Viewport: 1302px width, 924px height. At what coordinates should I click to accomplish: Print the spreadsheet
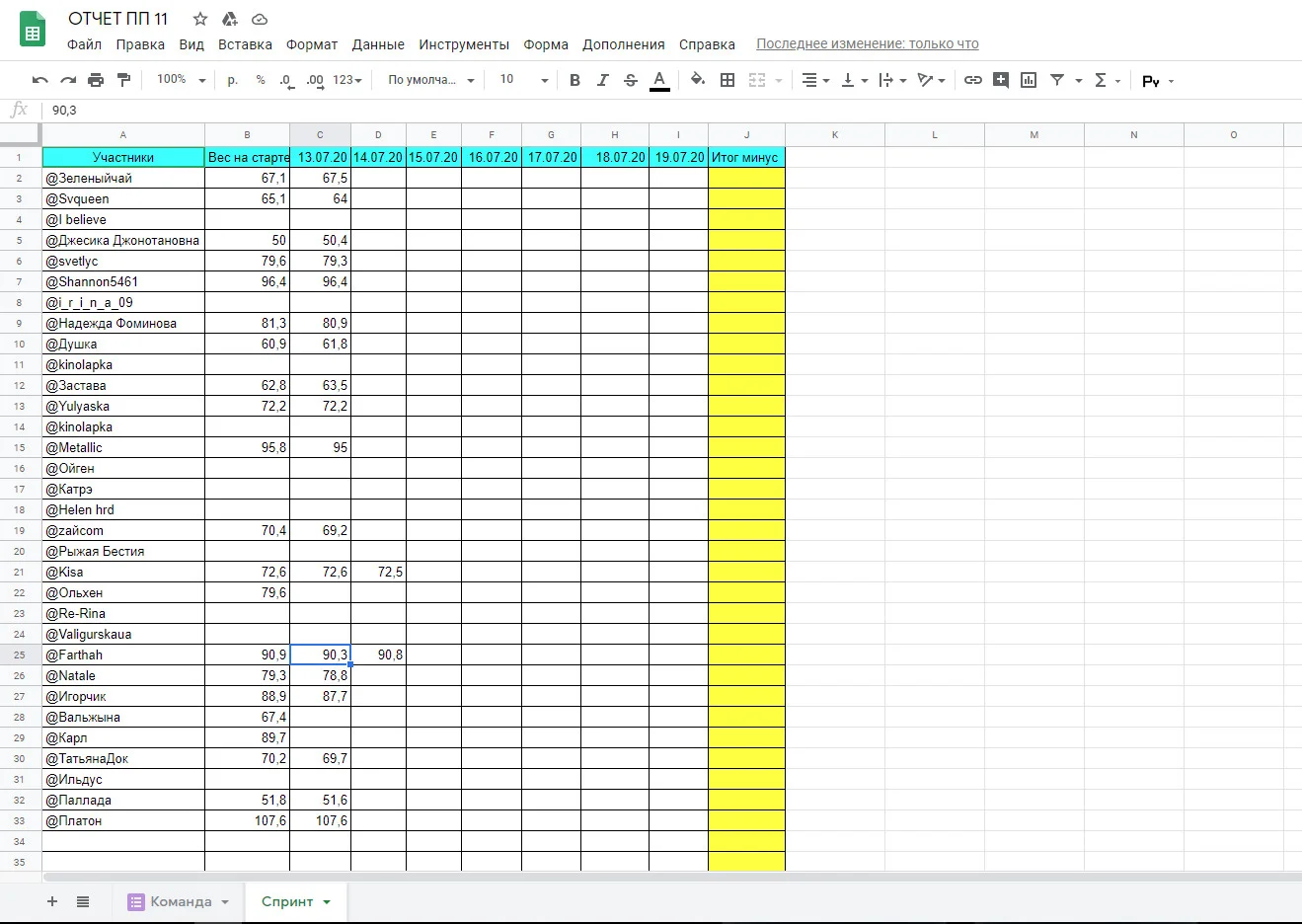click(x=96, y=80)
